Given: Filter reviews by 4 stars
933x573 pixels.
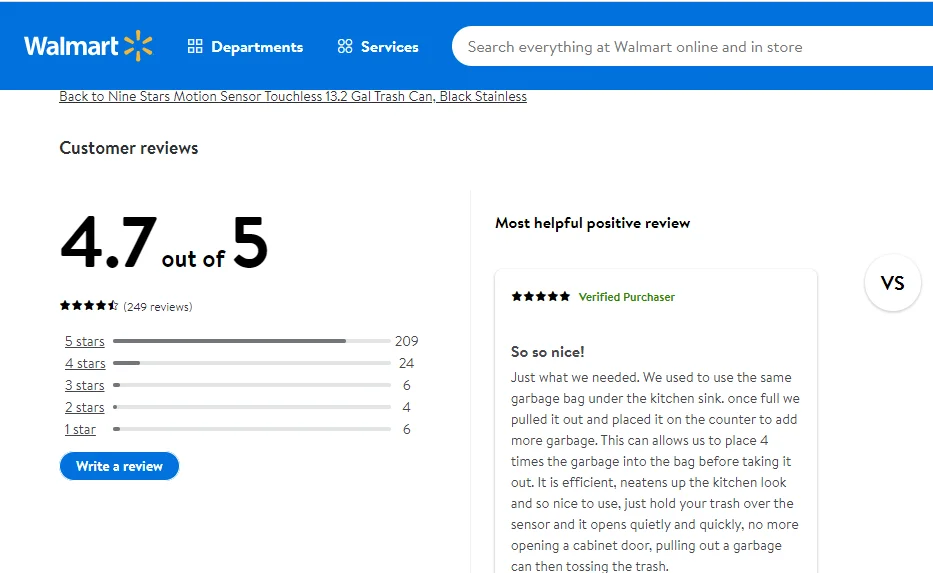Looking at the screenshot, I should [x=85, y=364].
